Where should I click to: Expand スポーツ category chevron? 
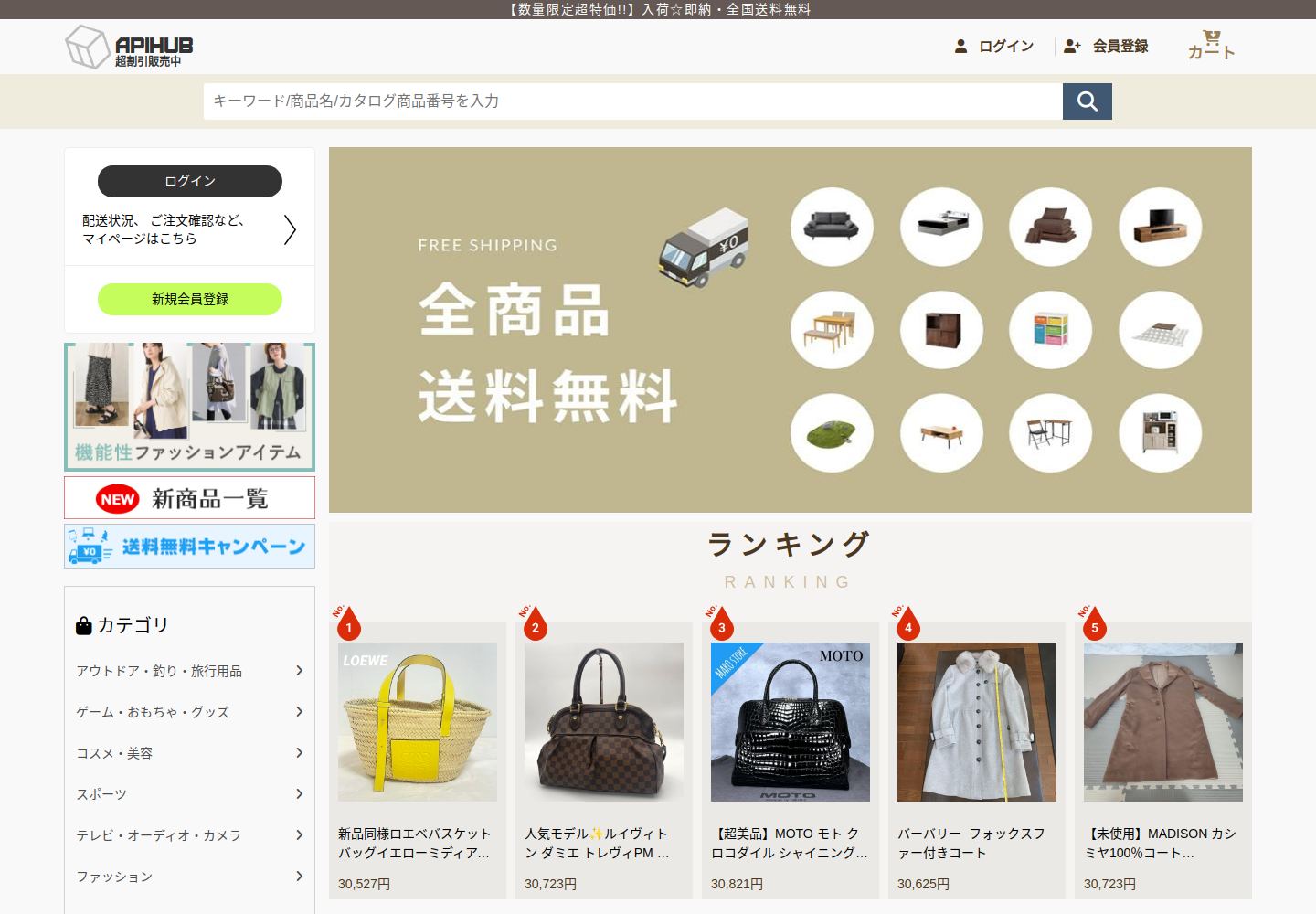(299, 794)
